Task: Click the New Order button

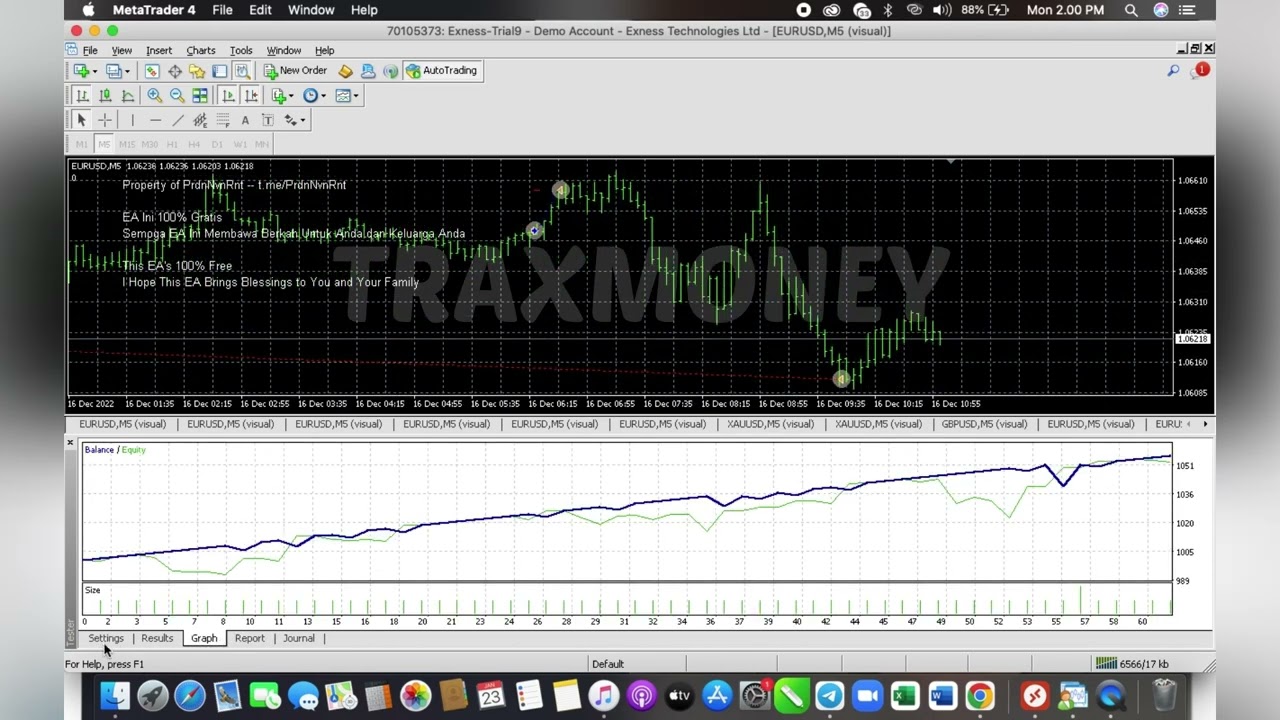Action: click(x=295, y=71)
